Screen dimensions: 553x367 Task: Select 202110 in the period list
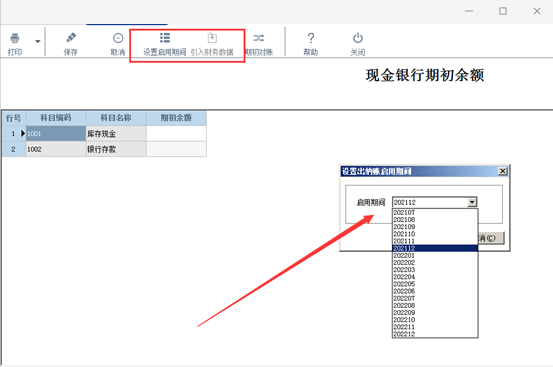(x=435, y=234)
